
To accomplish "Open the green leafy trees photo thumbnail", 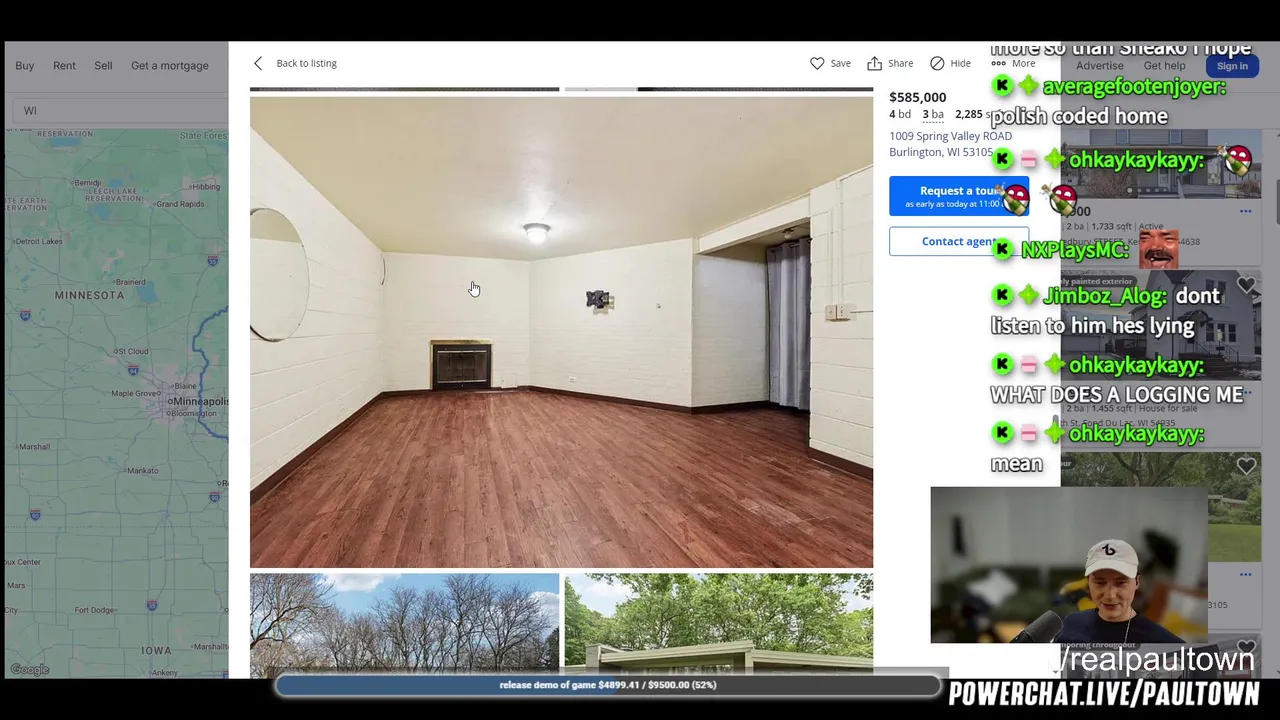I will [x=718, y=625].
